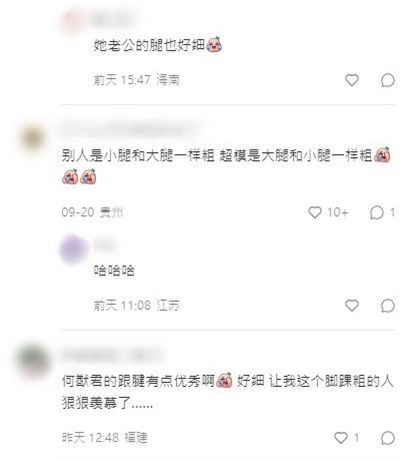This screenshot has height=459, width=418.
Task: Like the 哈哈哈 reply
Action: tap(352, 305)
